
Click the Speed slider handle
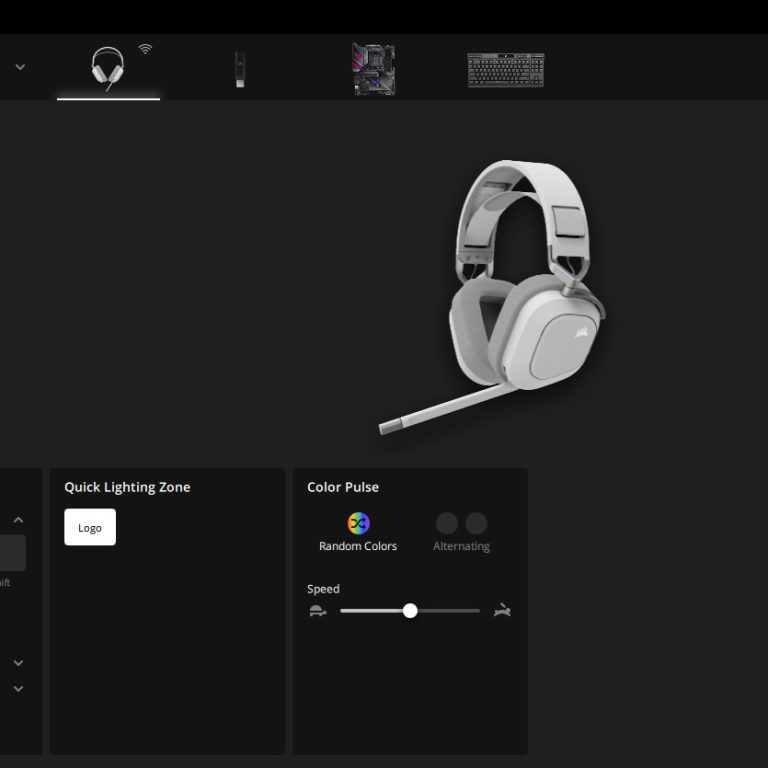410,611
